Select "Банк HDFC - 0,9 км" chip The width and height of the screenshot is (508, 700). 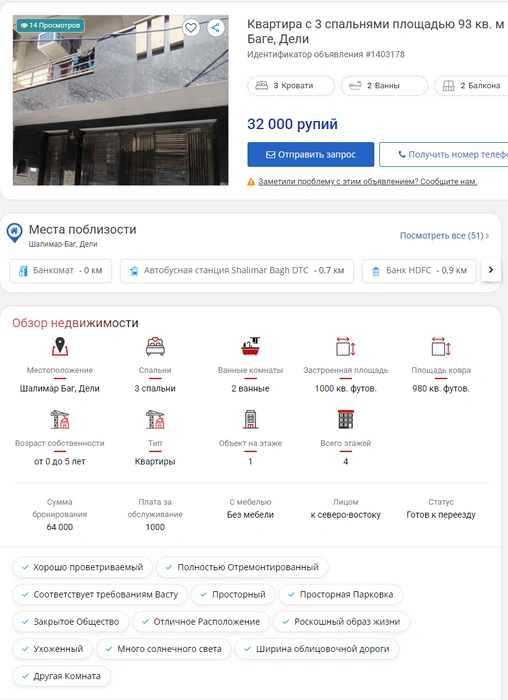pos(419,271)
